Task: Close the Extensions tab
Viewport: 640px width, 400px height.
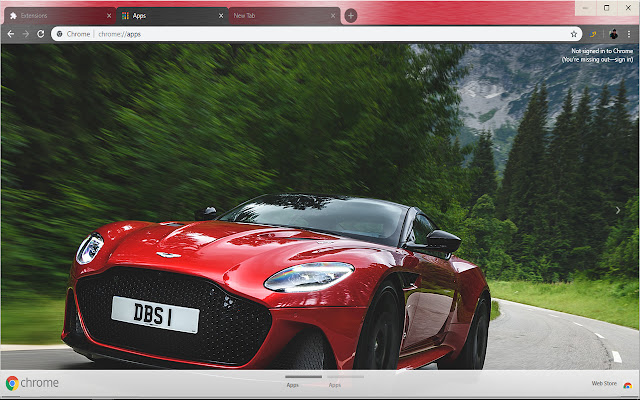Action: [x=109, y=16]
